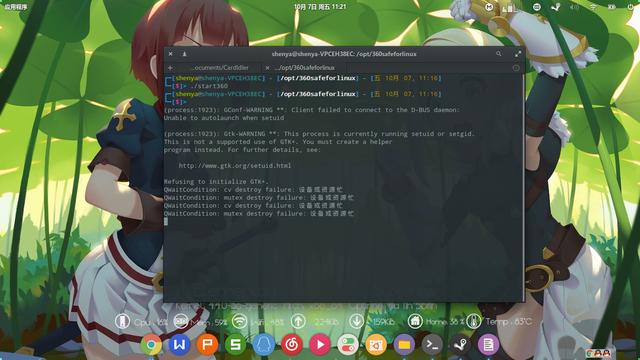Click the ./start360 command text
The width and height of the screenshot is (640, 360).
[x=209, y=86]
